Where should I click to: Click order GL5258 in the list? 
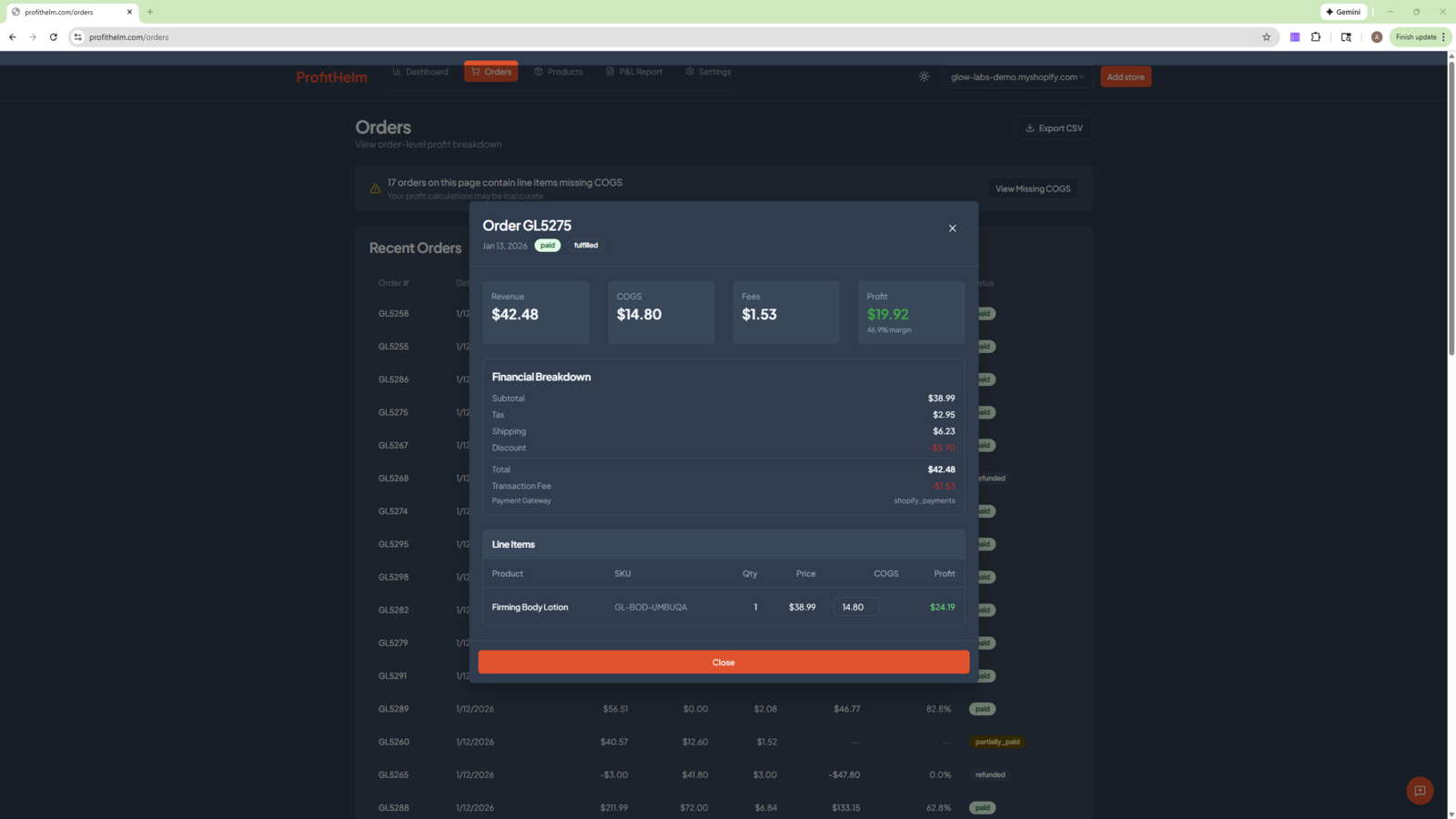[x=393, y=314]
